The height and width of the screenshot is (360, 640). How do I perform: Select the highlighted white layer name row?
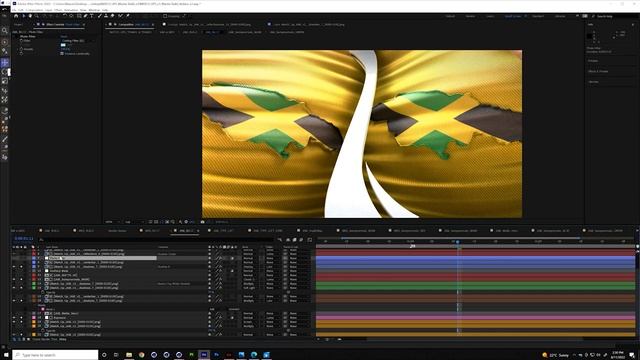(x=100, y=258)
